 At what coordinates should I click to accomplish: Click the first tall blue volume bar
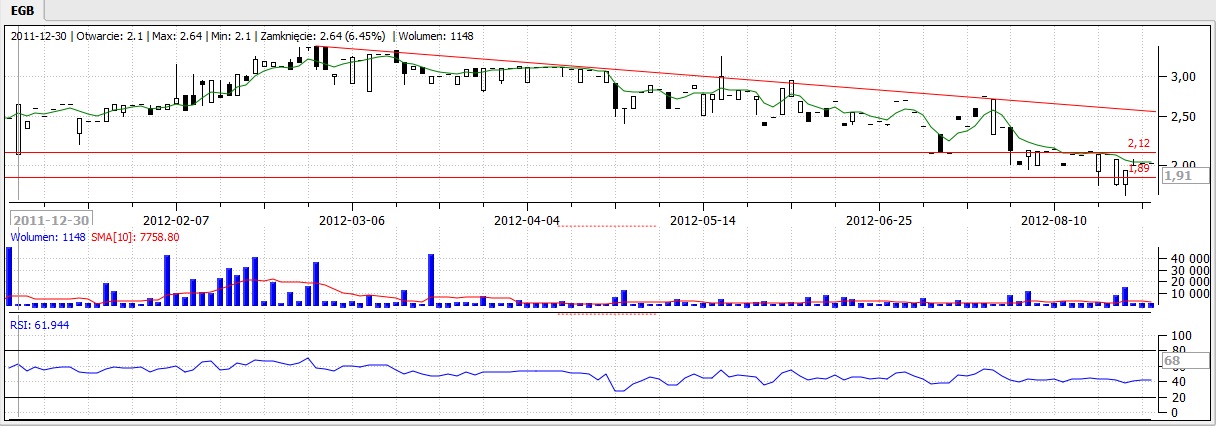(x=10, y=275)
